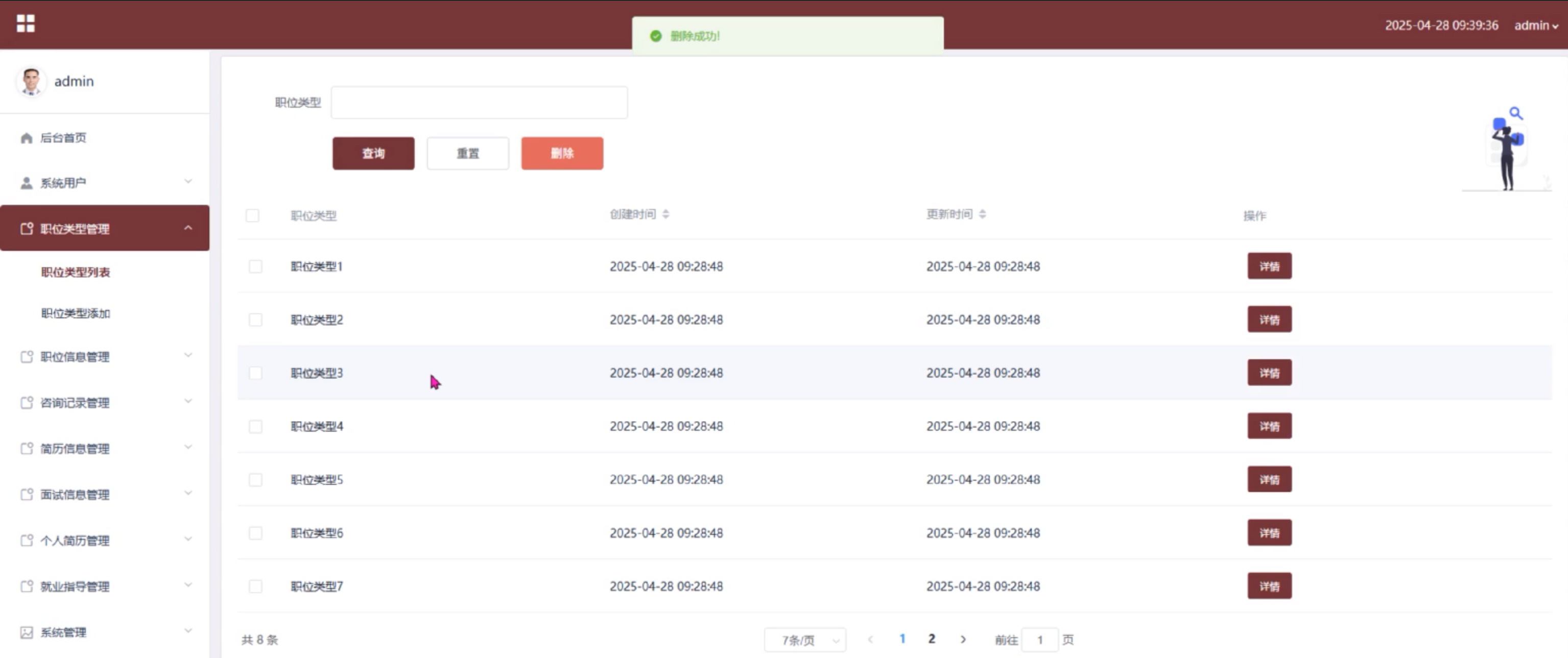This screenshot has width=1568, height=658.
Task: Tick the checkbox for 职位类型1 row
Action: (x=256, y=267)
